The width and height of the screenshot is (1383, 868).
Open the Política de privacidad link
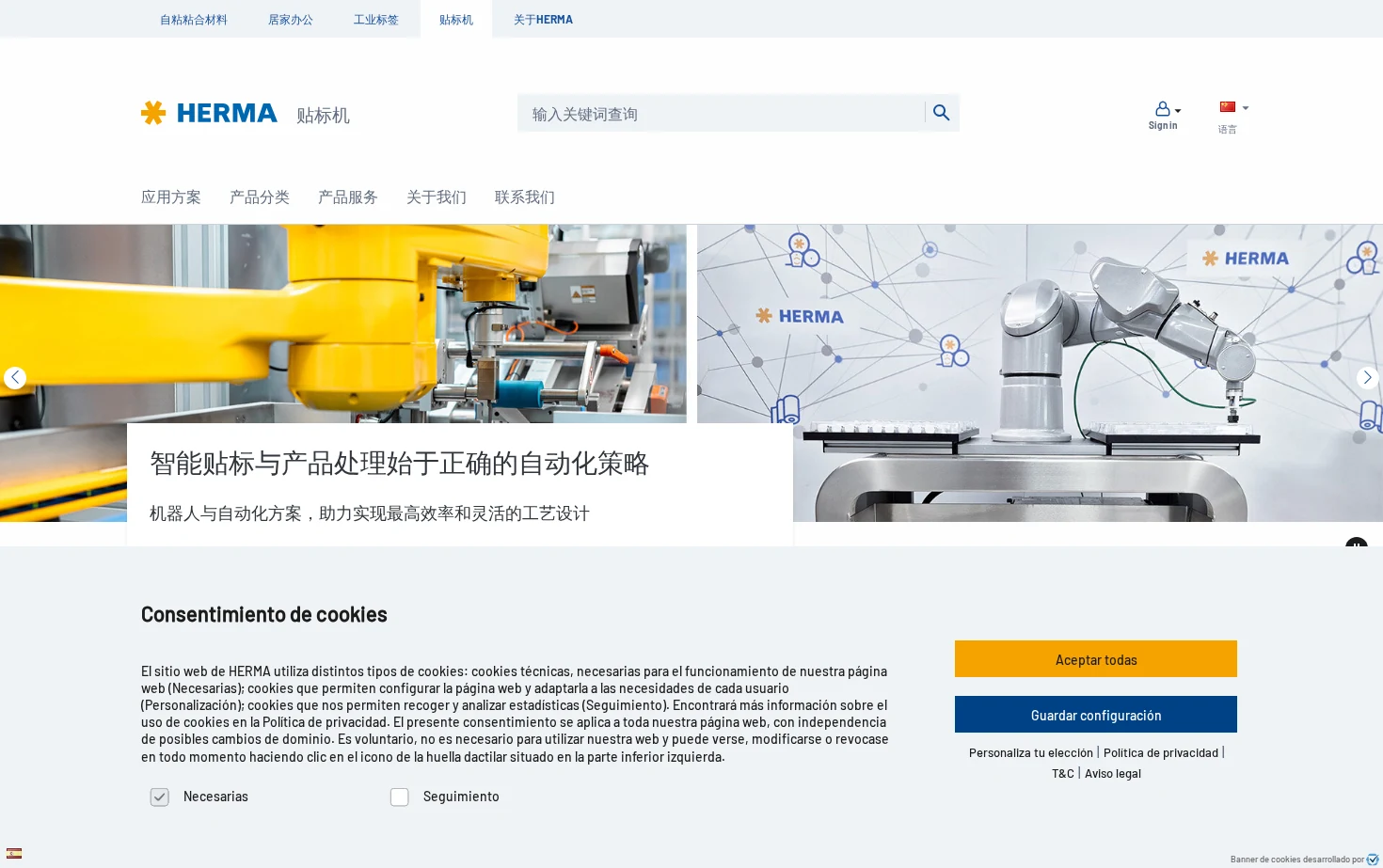[x=1161, y=753]
